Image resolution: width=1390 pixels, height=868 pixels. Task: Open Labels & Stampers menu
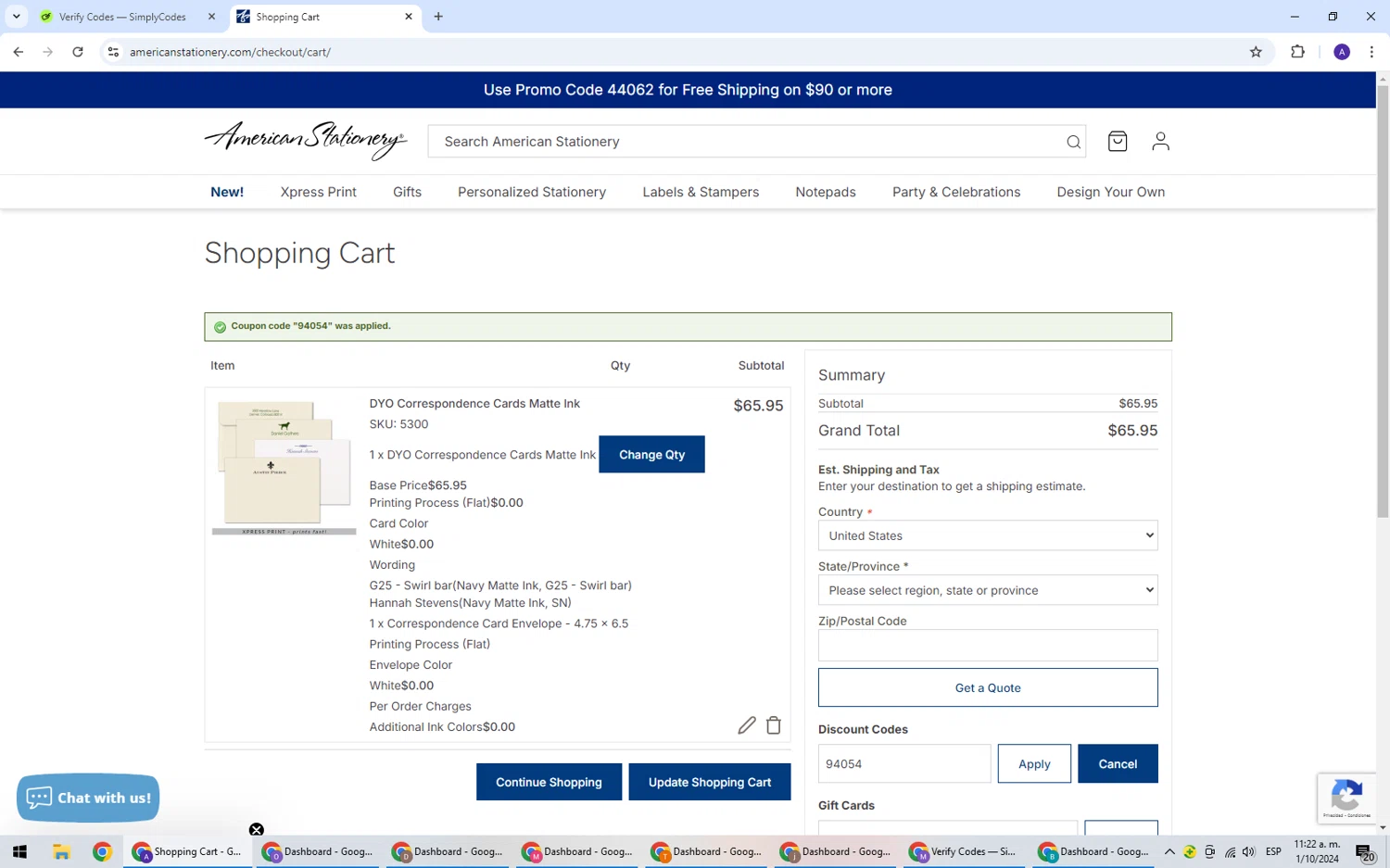tap(701, 192)
